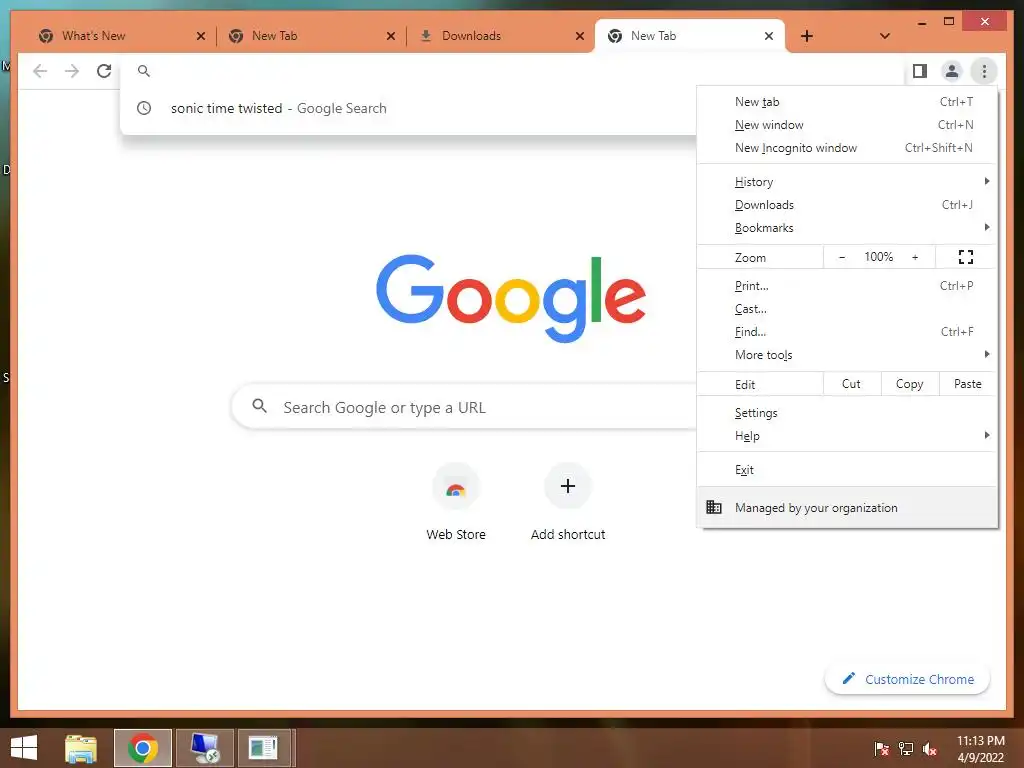Open the side panel icon
This screenshot has height=768, width=1024.
(x=920, y=71)
